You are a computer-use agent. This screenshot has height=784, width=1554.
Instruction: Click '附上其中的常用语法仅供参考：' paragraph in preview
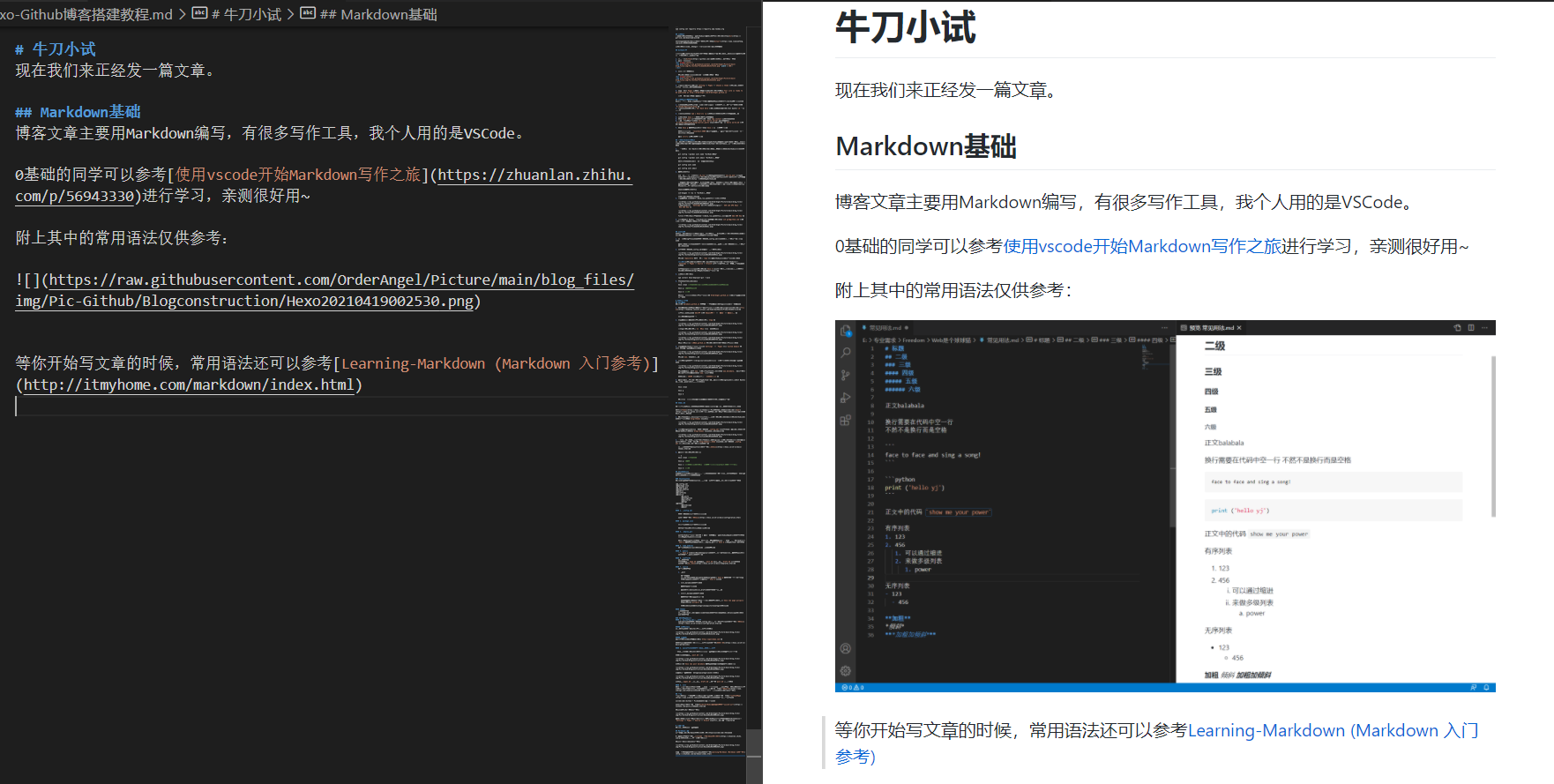953,290
